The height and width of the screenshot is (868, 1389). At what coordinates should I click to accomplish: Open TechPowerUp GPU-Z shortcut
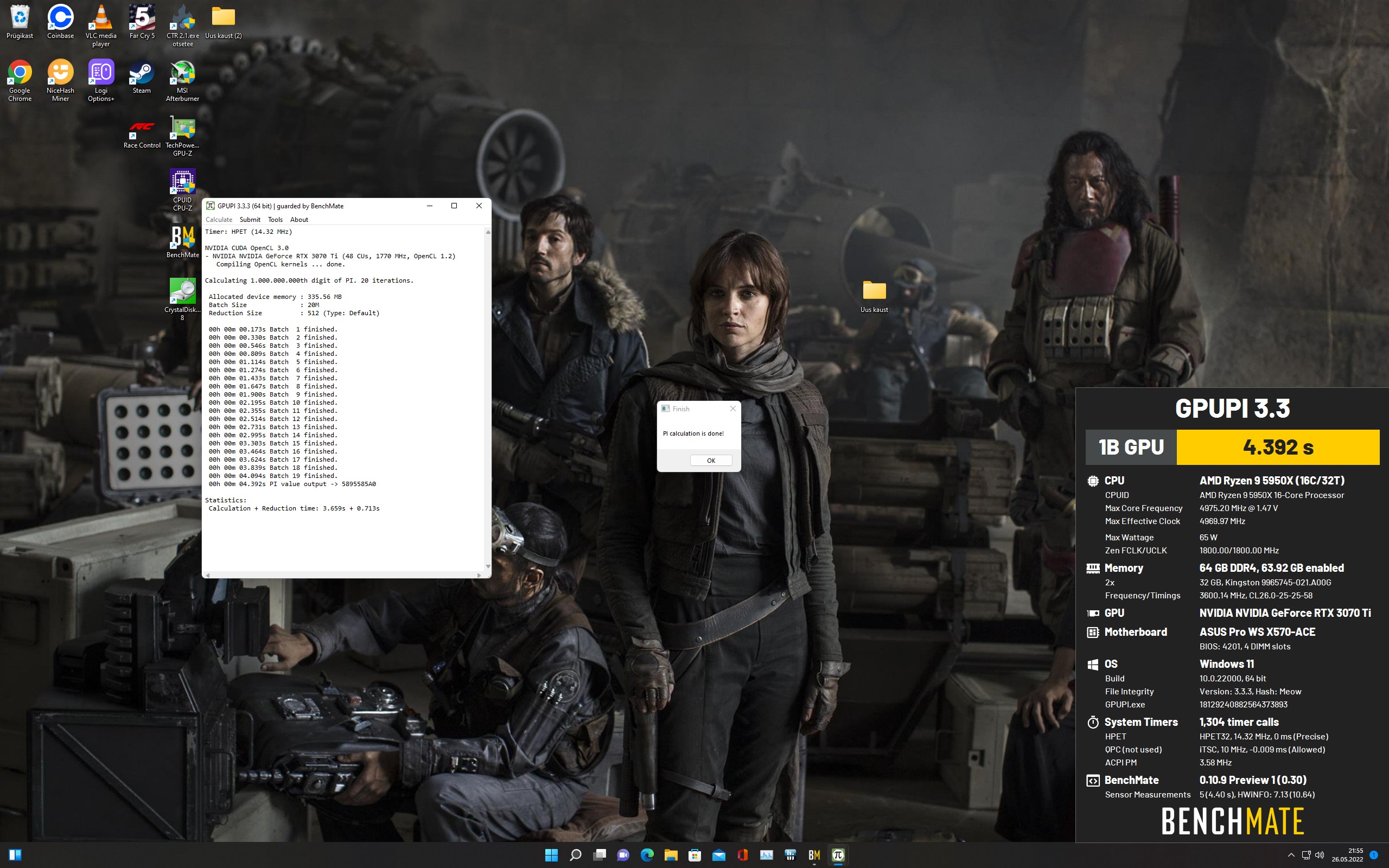(182, 136)
